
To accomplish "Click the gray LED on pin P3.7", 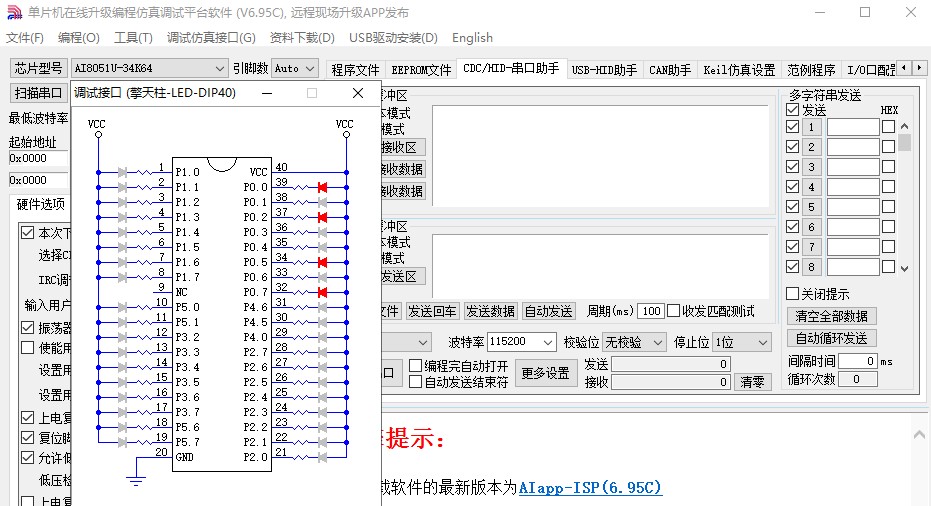I will pyautogui.click(x=122, y=412).
